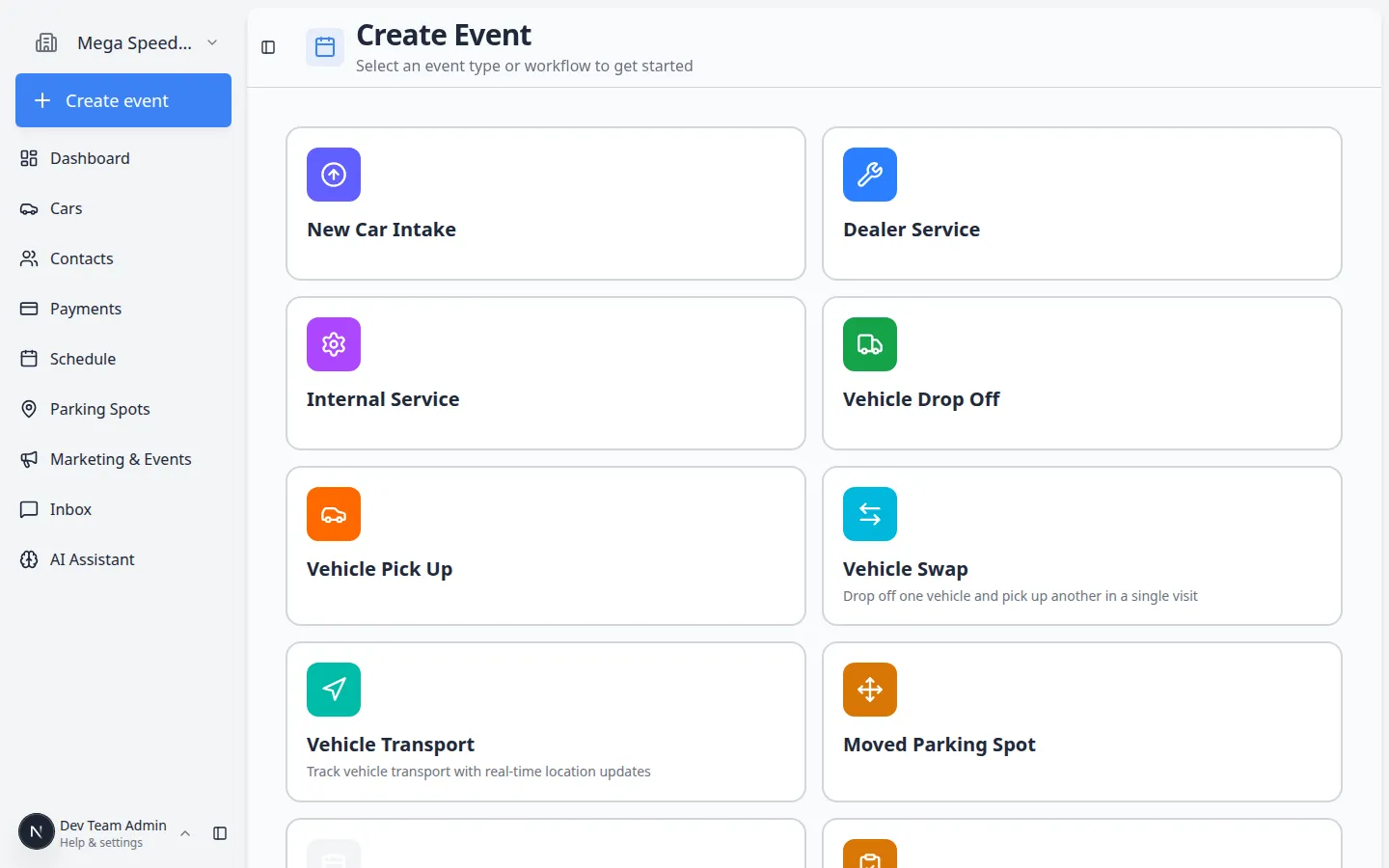Click the Help & settings text
Screen dimensions: 1389x868
point(101,843)
